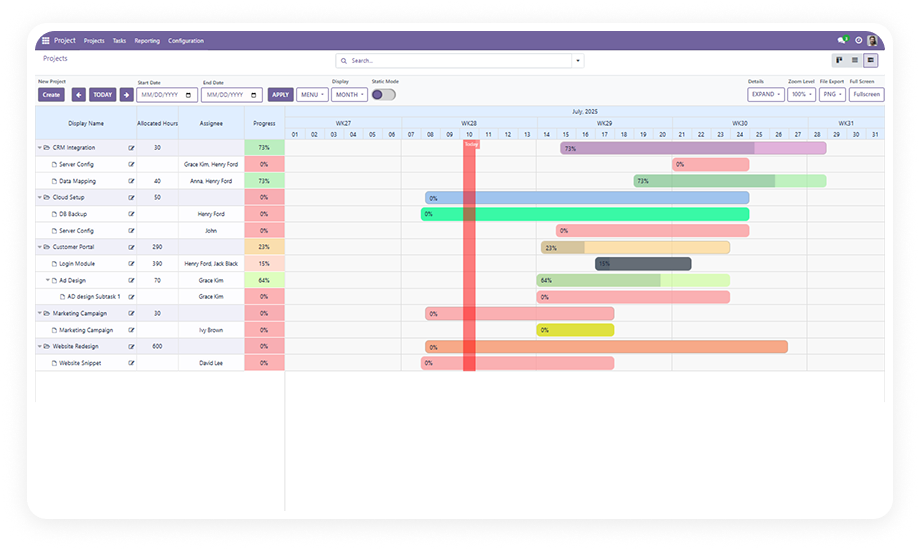Edit the Website Snippet row
Image resolution: width=920 pixels, height=550 pixels.
pyautogui.click(x=131, y=363)
